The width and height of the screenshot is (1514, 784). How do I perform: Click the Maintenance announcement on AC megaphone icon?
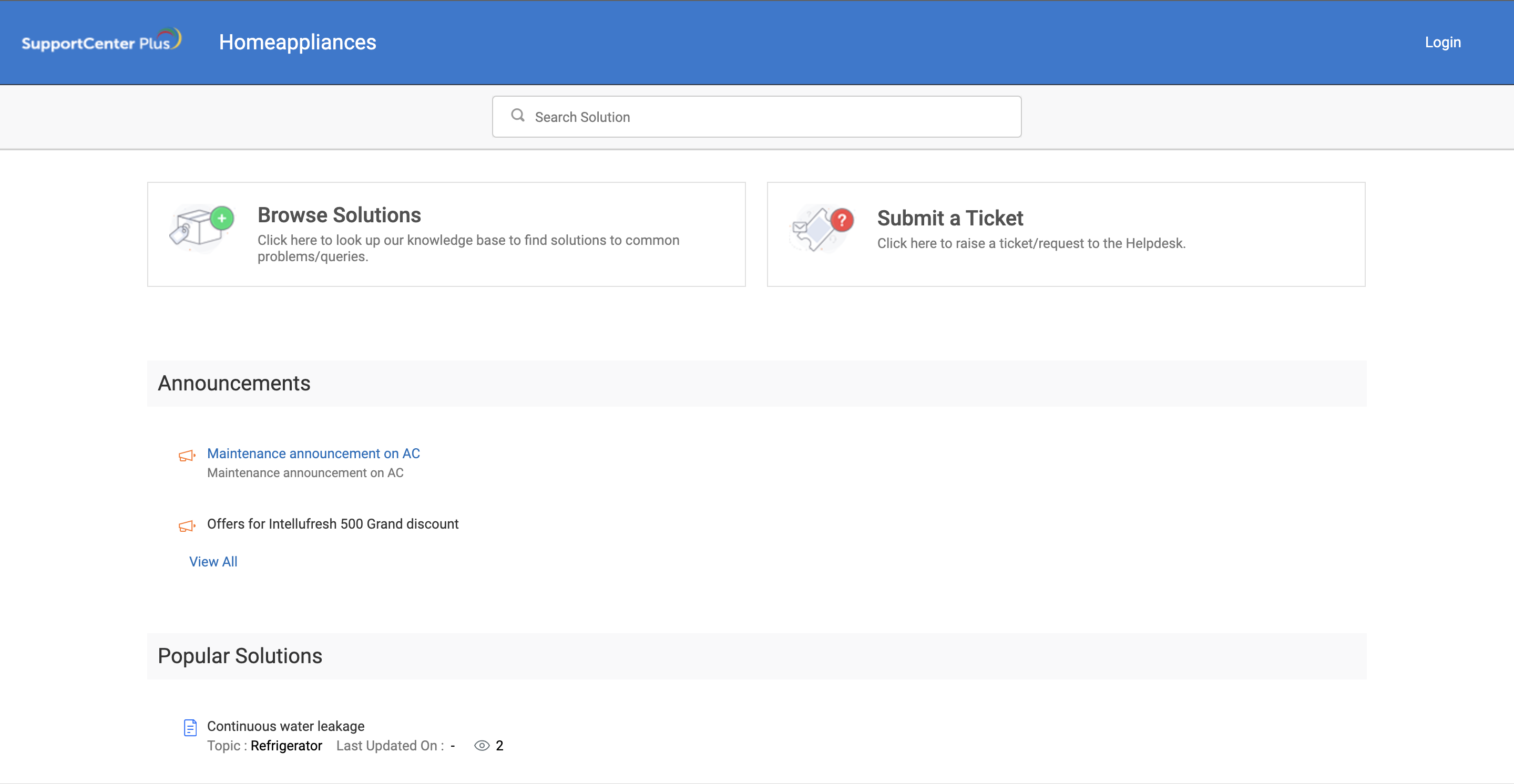186,454
